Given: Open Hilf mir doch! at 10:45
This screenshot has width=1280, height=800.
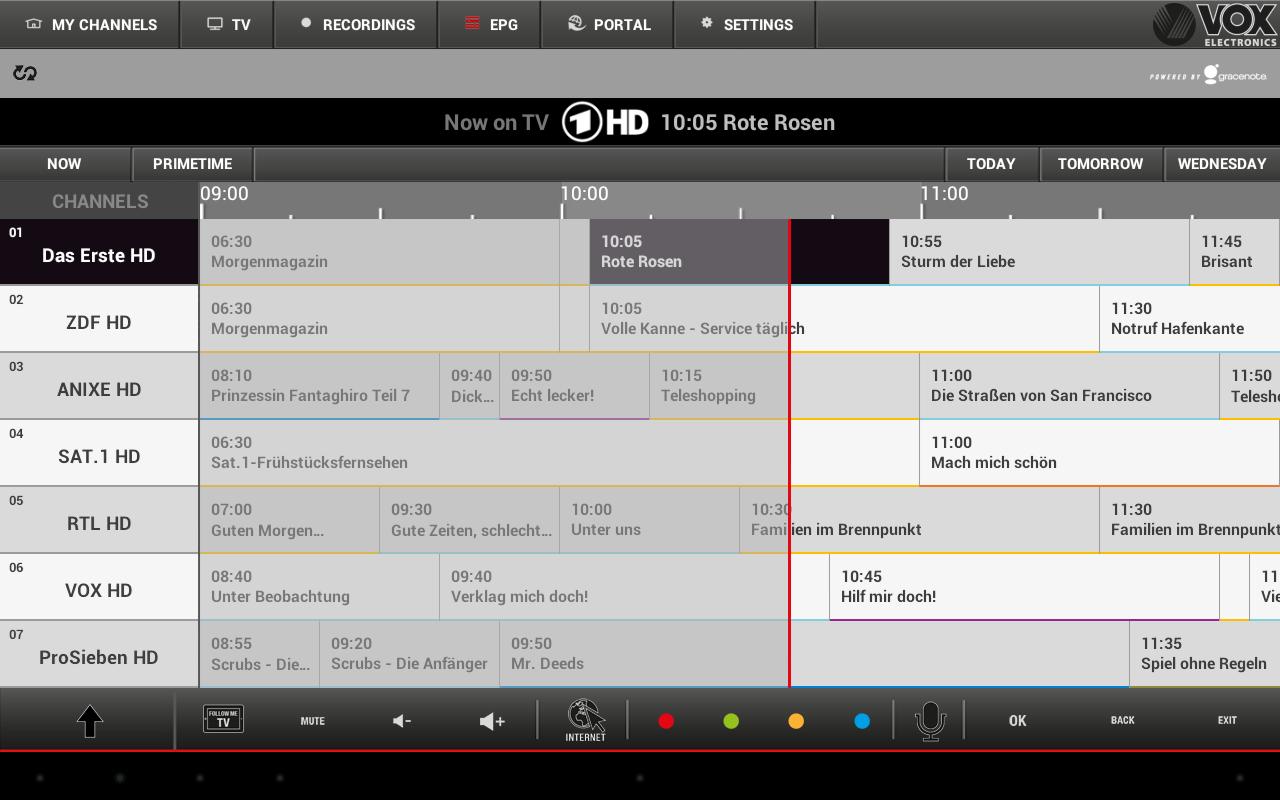Looking at the screenshot, I should pos(1024,587).
